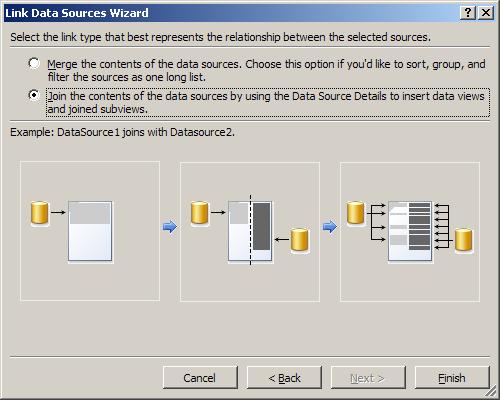
Task: Click the second blue arrow between diagrams
Action: (x=330, y=227)
